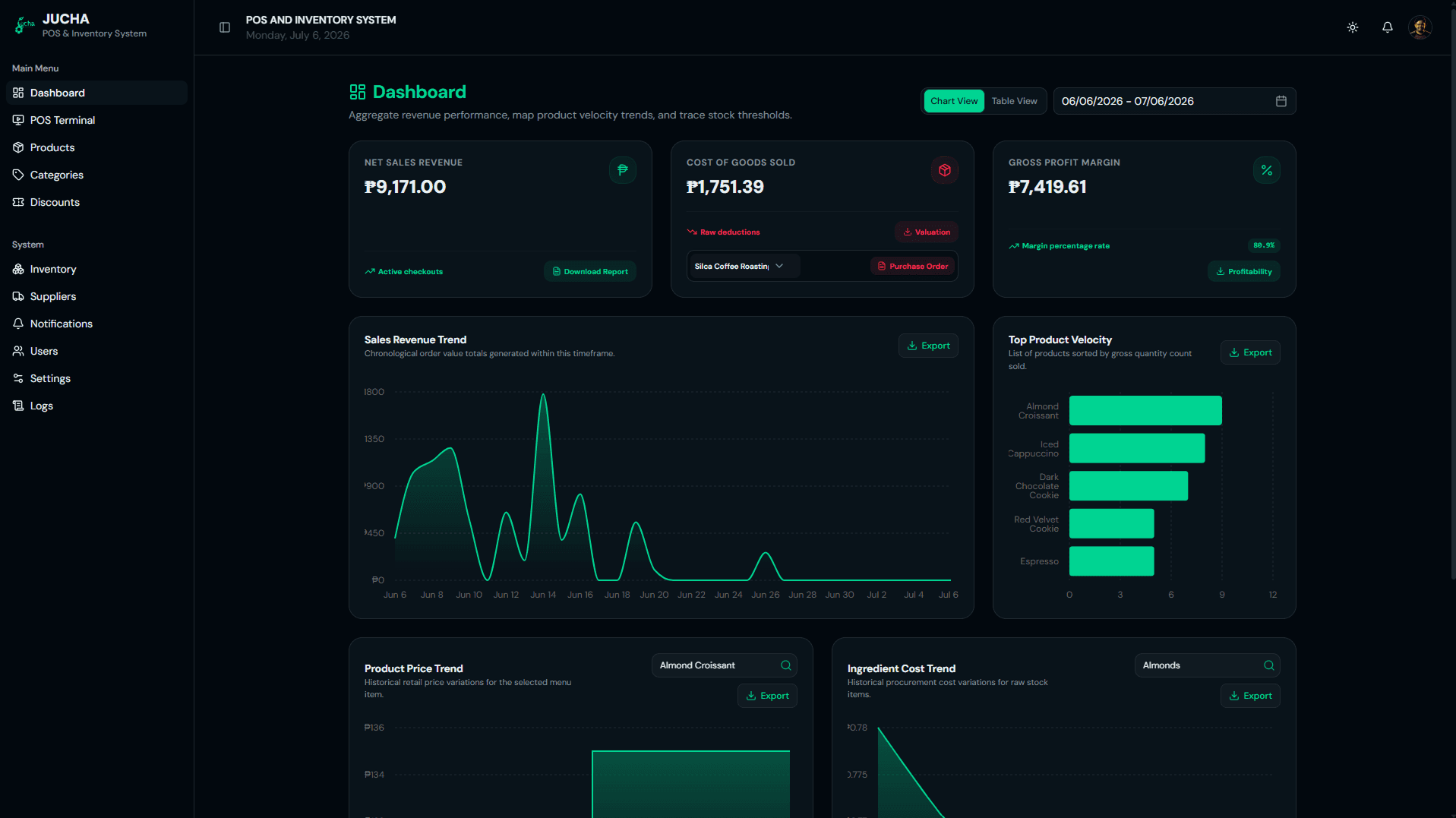
Task: Click the Dark Chocolate Cookie bar
Action: 1129,486
